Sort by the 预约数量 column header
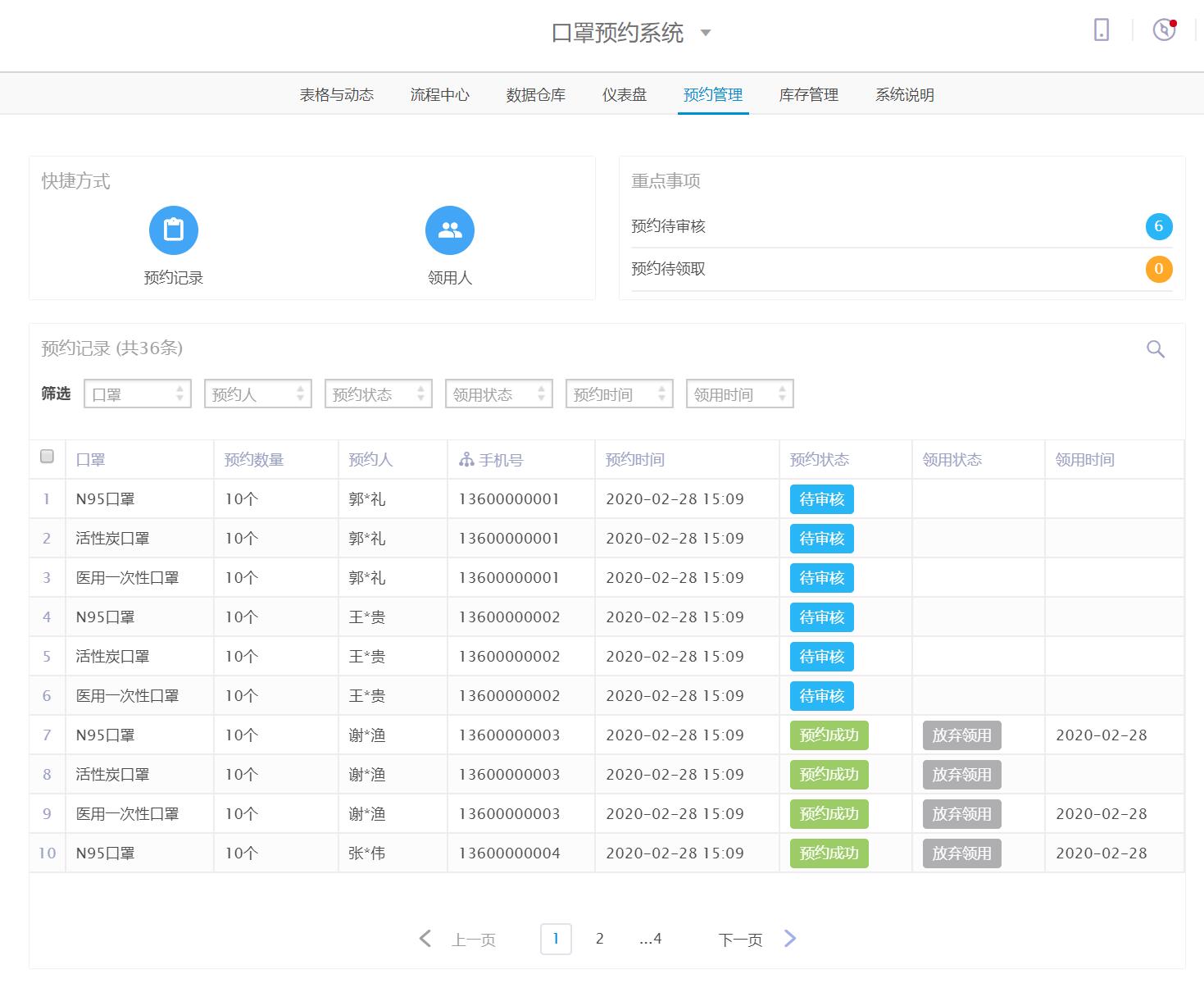This screenshot has height=983, width=1204. [254, 460]
